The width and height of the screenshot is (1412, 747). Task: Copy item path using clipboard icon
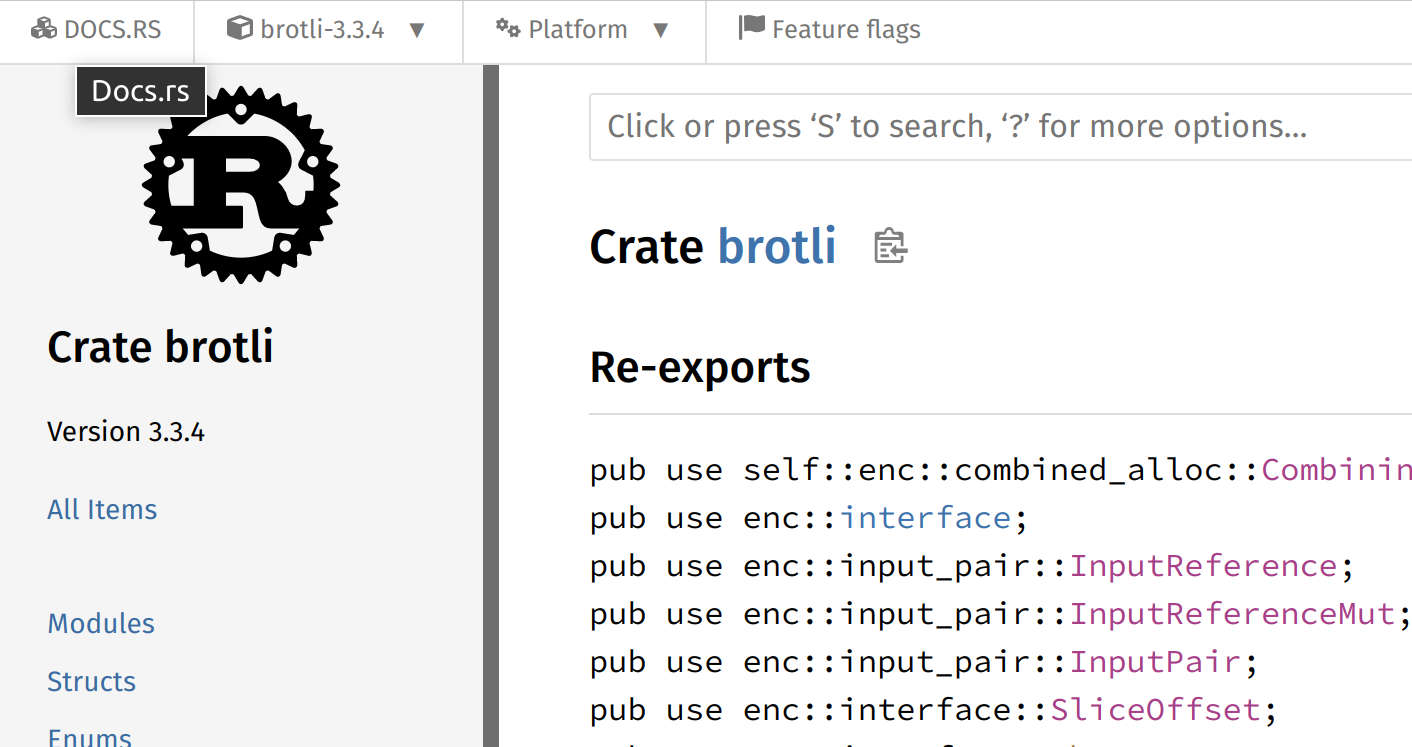(890, 246)
